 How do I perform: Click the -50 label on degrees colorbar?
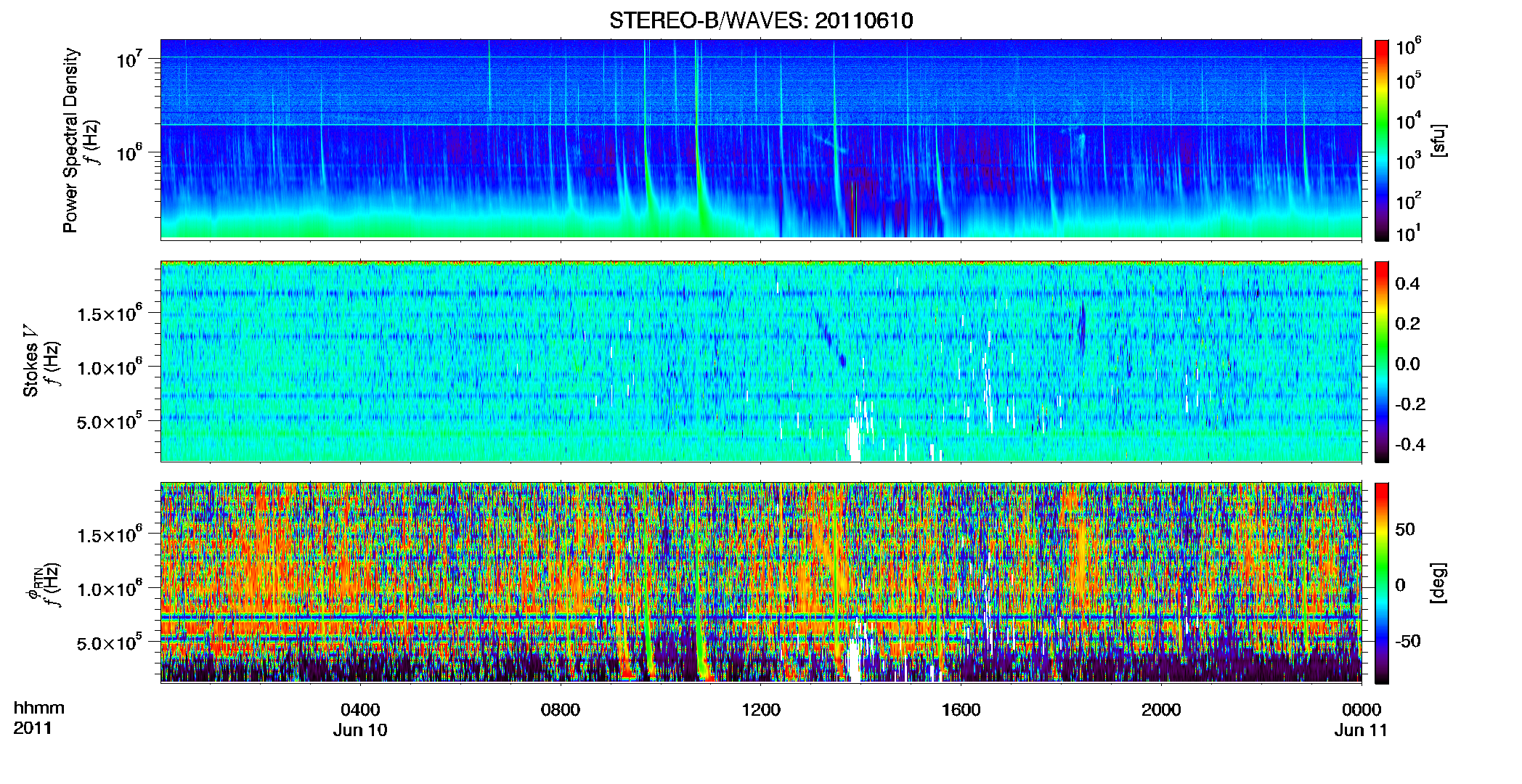(x=1408, y=641)
